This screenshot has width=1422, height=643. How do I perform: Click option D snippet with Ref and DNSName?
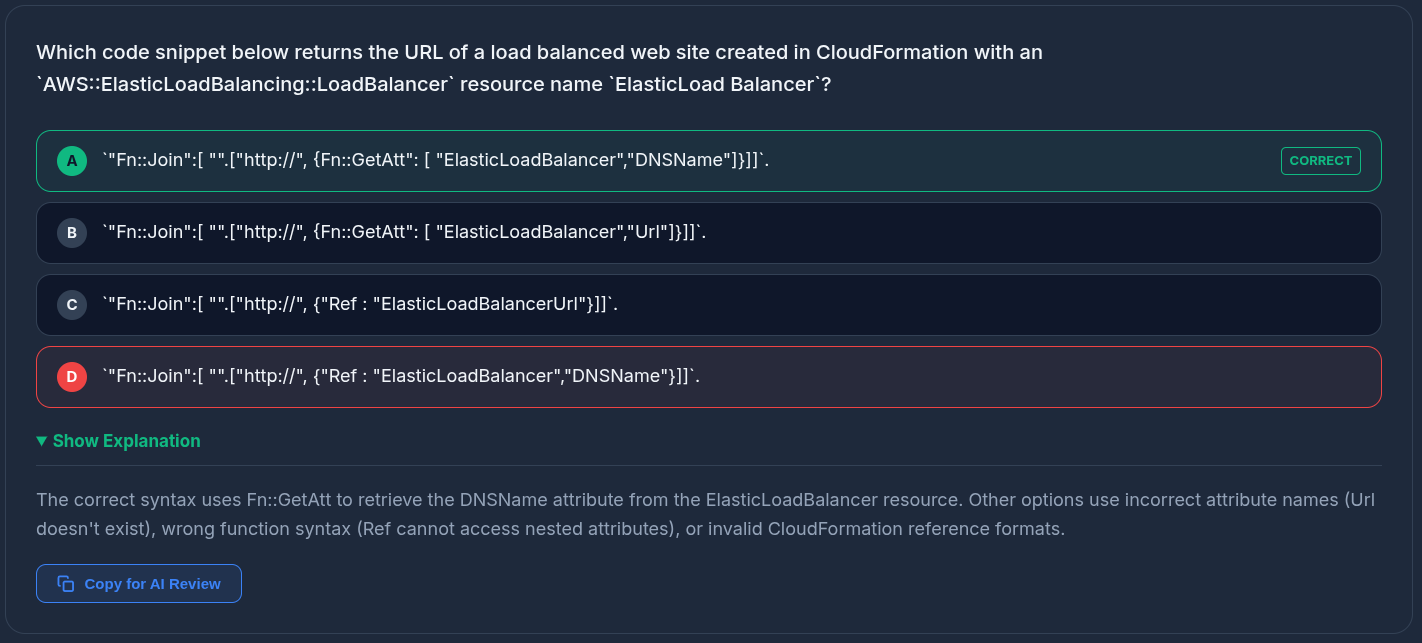pos(401,376)
